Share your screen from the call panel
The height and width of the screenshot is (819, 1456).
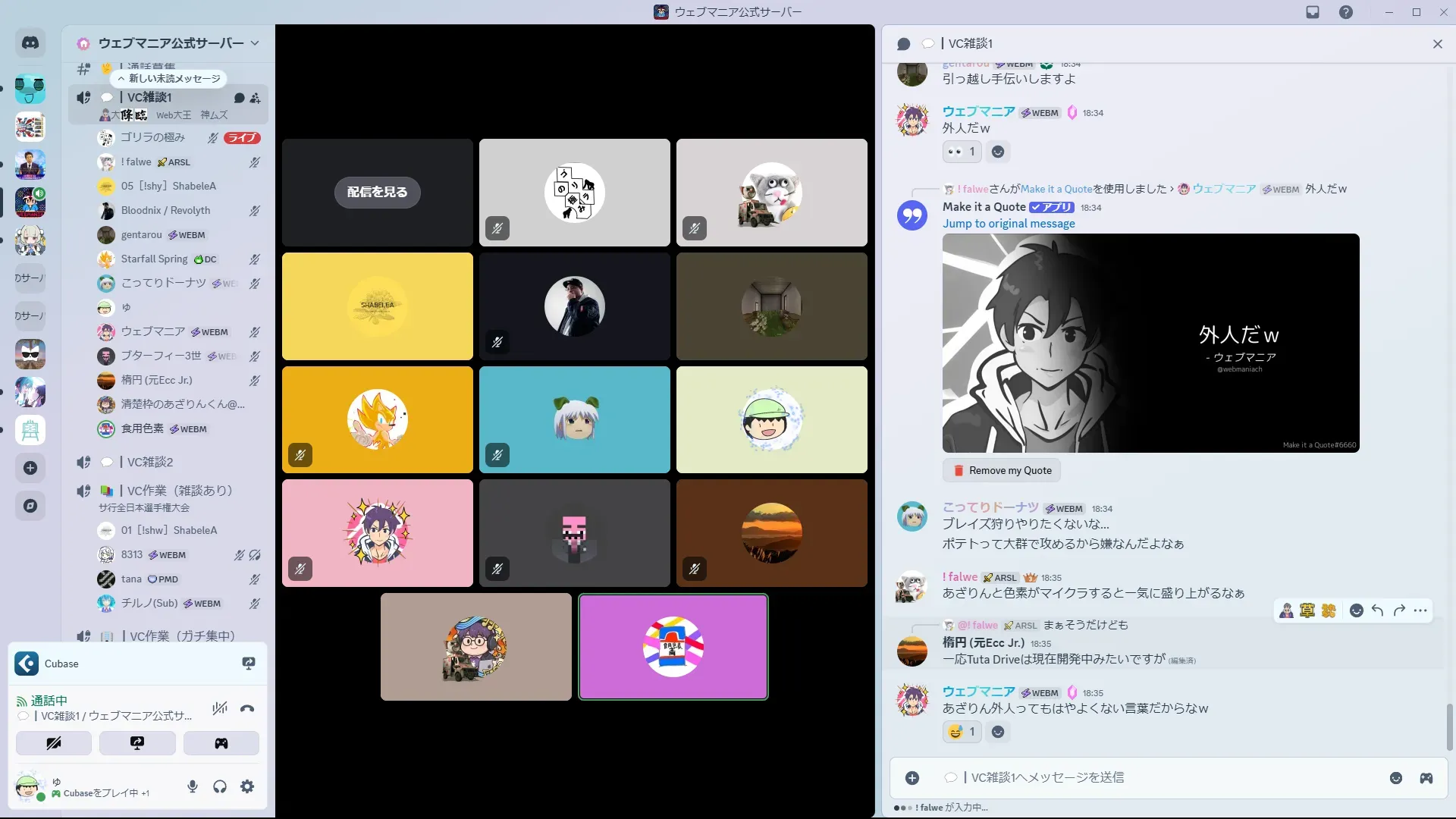pos(137,743)
